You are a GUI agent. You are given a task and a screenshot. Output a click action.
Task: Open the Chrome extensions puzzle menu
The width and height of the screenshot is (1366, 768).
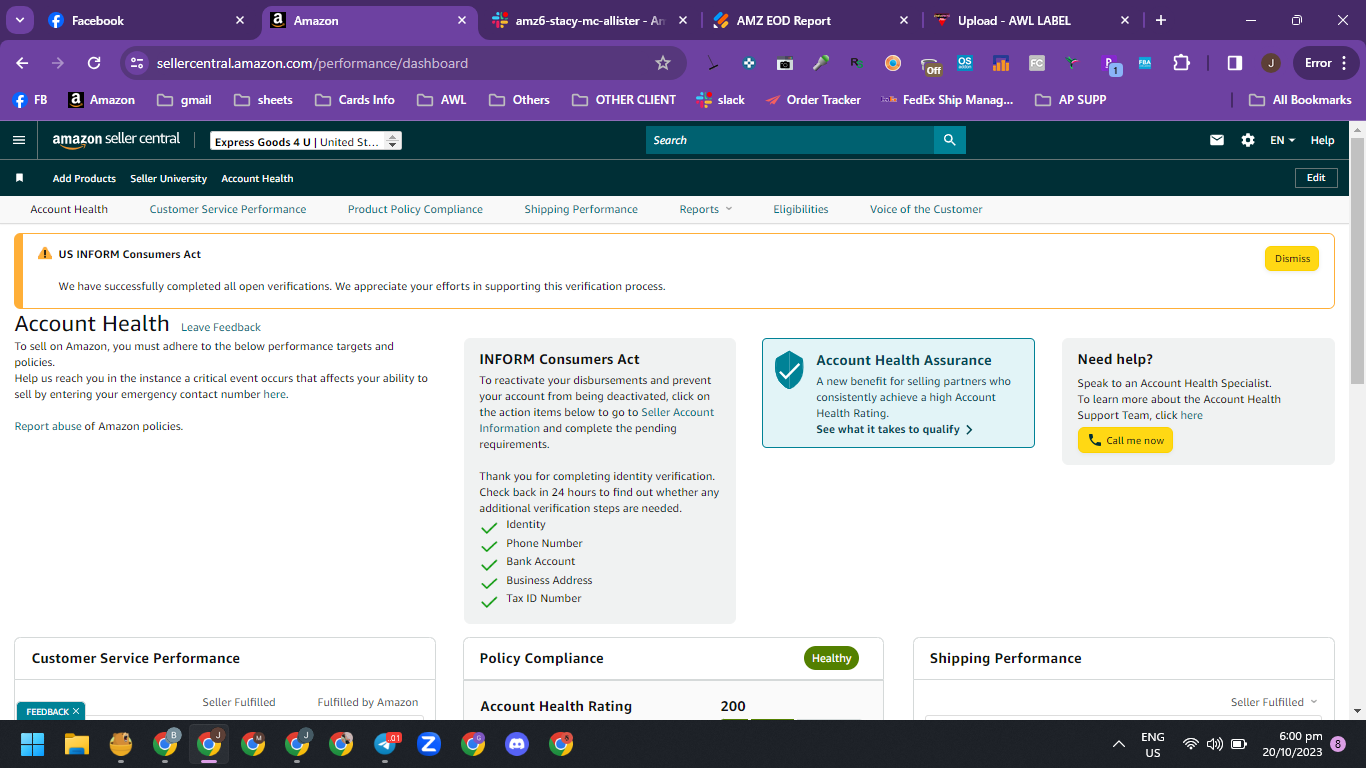pyautogui.click(x=1181, y=63)
